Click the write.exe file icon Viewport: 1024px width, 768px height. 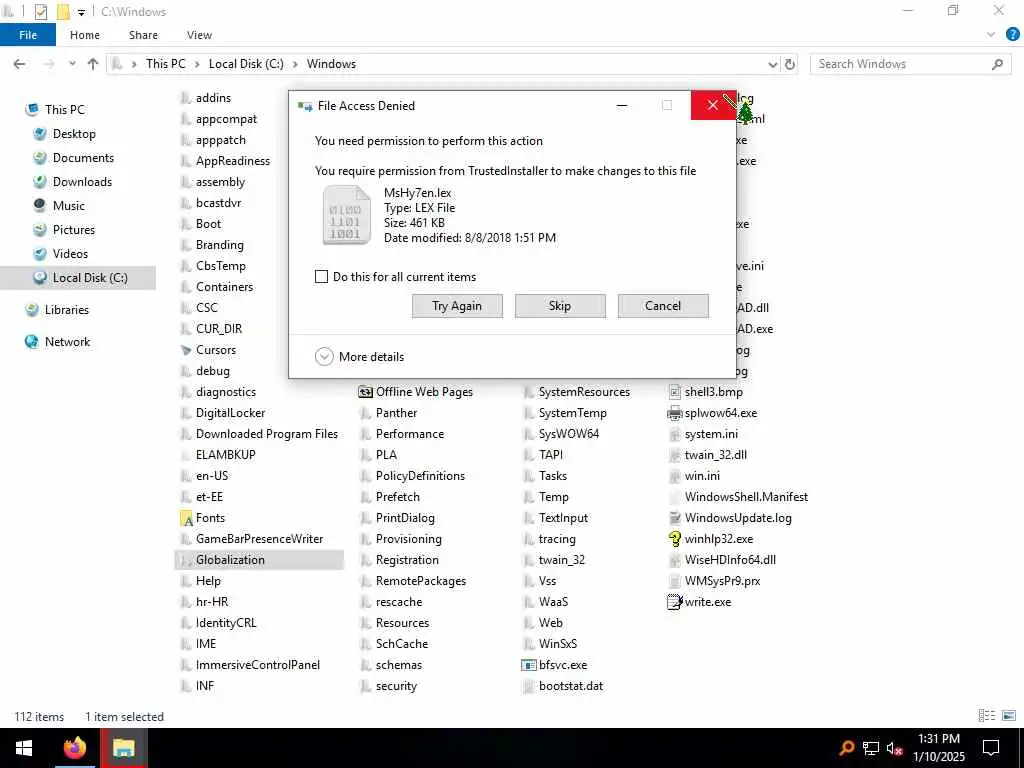(675, 602)
